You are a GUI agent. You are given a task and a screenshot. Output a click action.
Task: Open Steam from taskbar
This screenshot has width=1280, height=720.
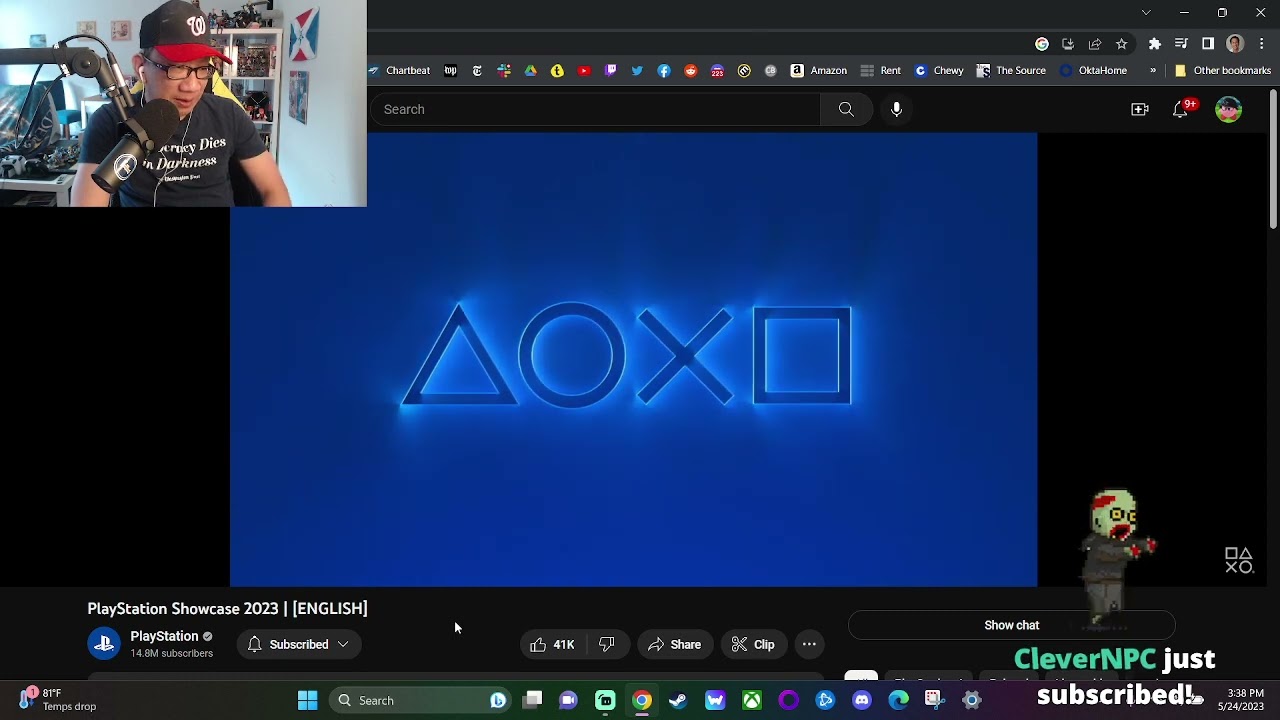[678, 701]
